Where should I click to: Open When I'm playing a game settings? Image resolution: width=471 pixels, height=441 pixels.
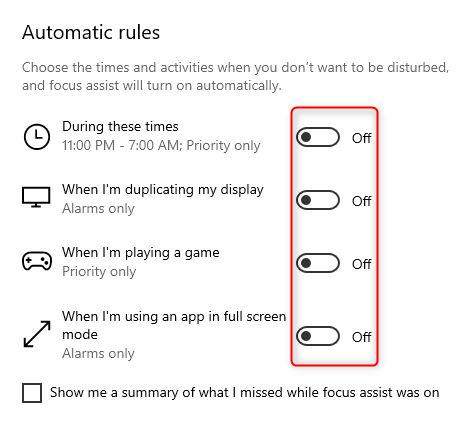pyautogui.click(x=141, y=253)
